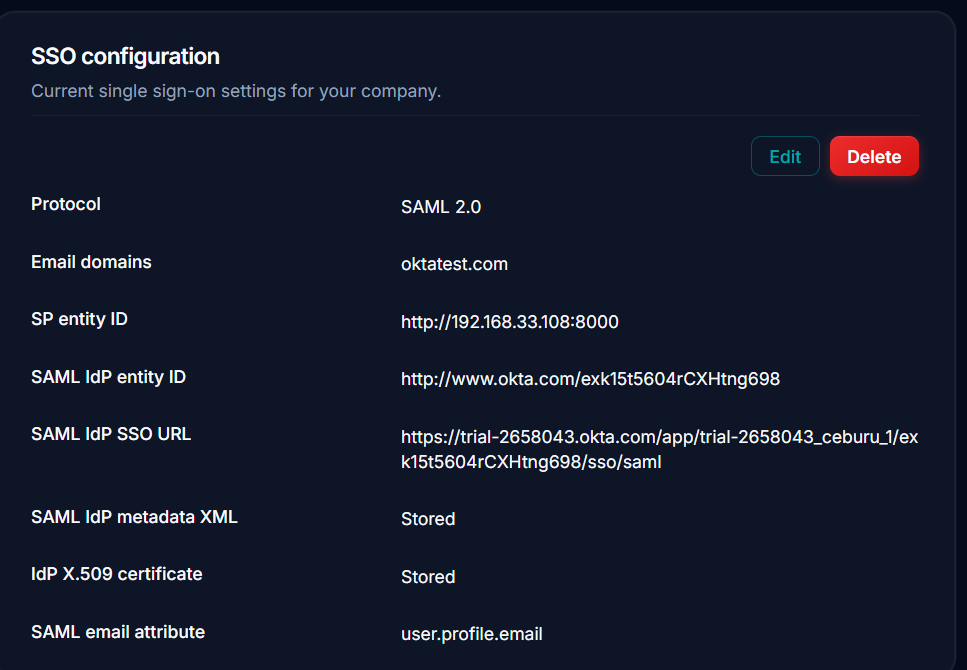The height and width of the screenshot is (670, 967).
Task: Click the Protocol label
Action: coord(65,204)
